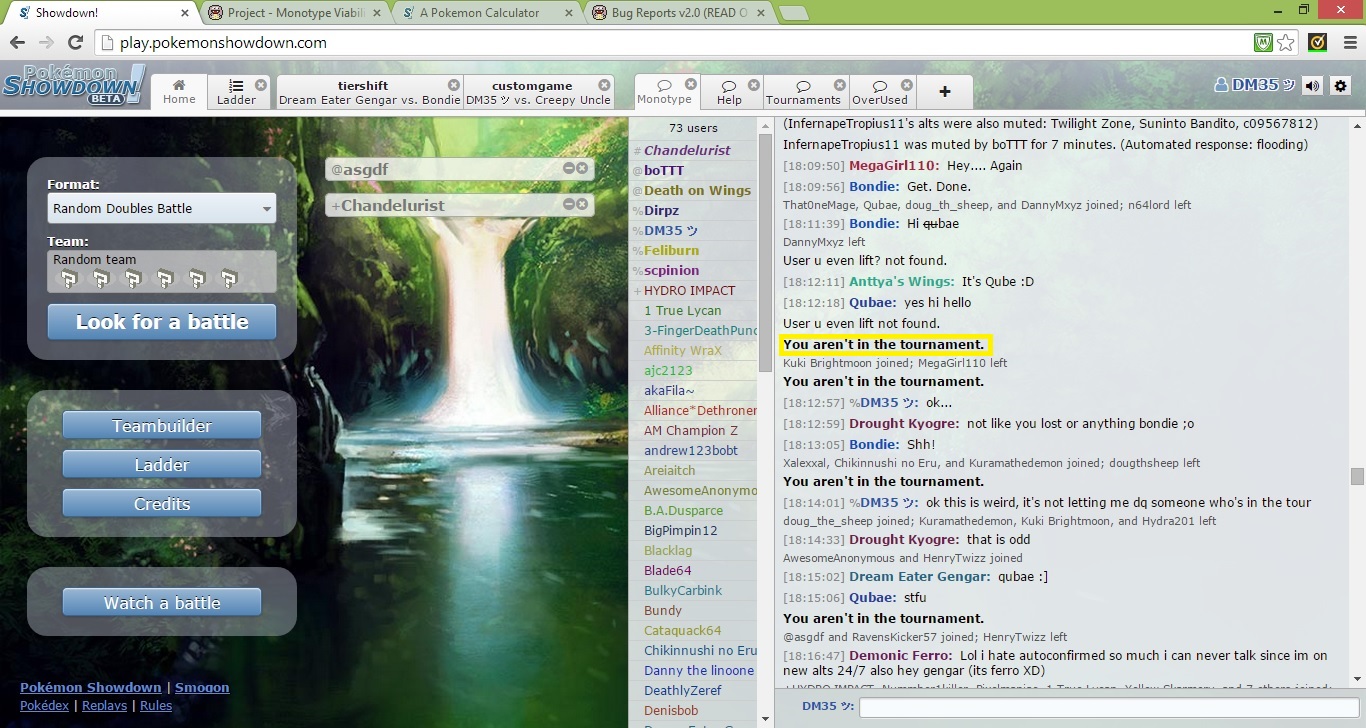Click the Pokémon Showdown logo
The height and width of the screenshot is (728, 1366).
74,86
